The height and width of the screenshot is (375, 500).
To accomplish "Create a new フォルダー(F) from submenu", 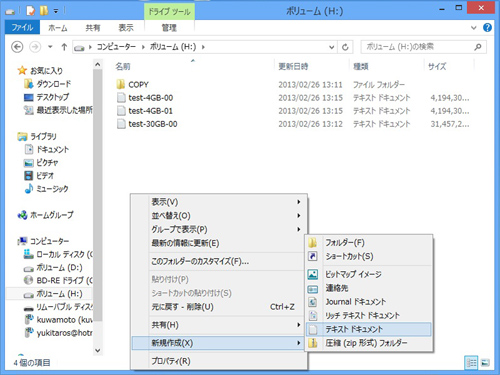I will coord(369,243).
